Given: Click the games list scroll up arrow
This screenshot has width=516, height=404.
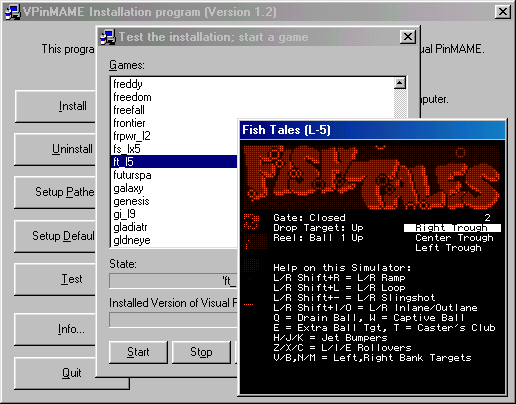Looking at the screenshot, I should [400, 83].
